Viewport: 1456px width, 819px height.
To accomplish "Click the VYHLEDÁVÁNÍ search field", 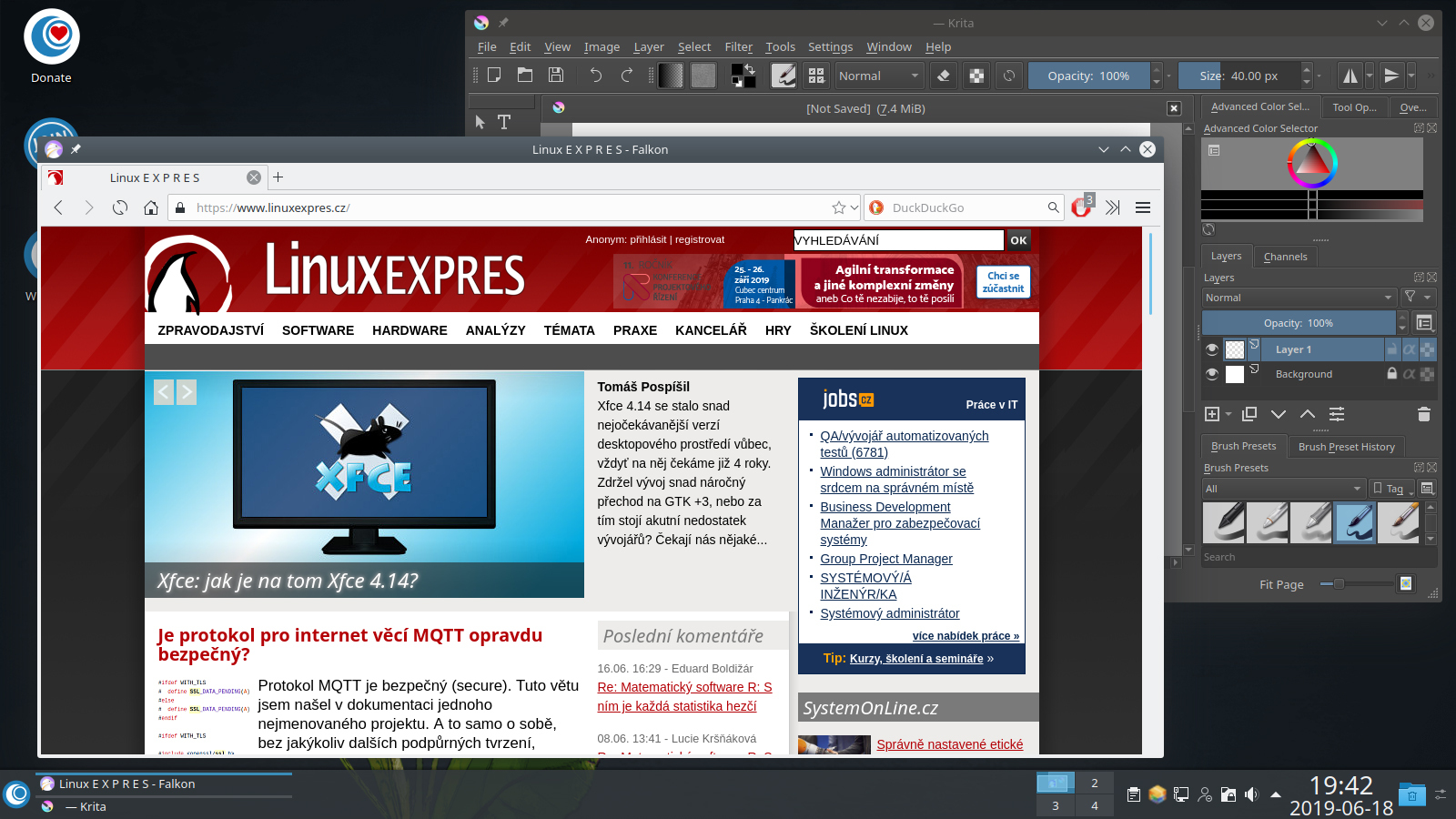I will (898, 240).
